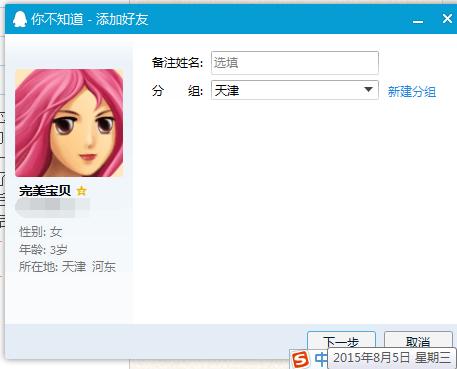Expand the group list with the arrow

(x=368, y=90)
